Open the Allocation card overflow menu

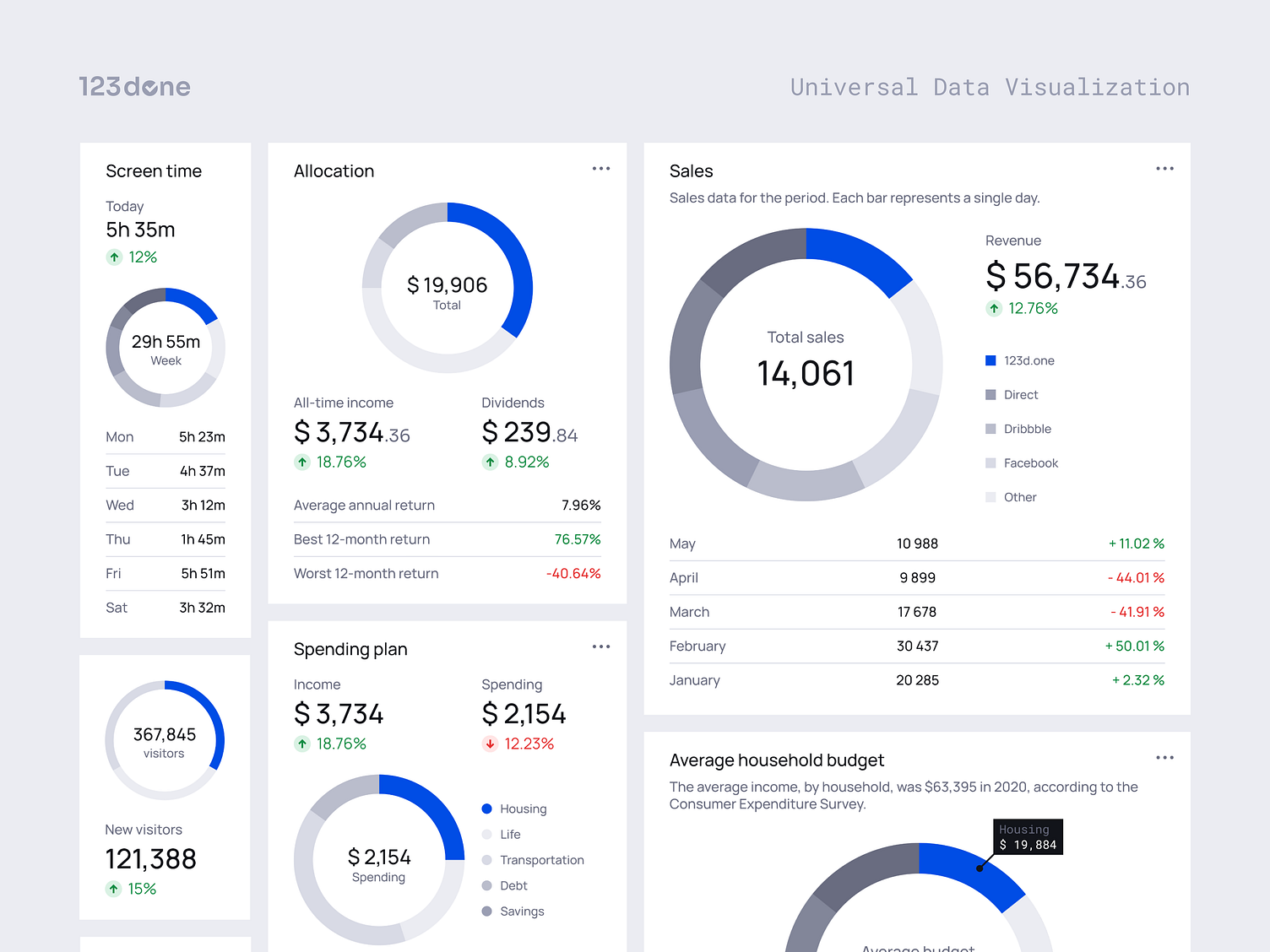(x=601, y=168)
